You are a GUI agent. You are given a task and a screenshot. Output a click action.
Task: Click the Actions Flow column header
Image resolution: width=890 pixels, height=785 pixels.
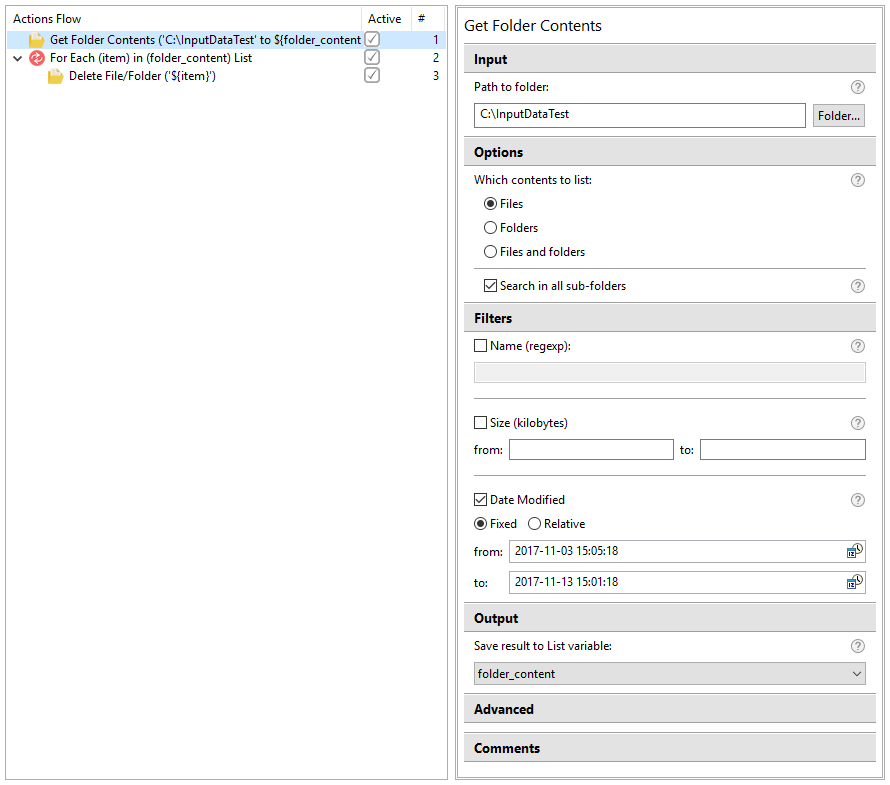pyautogui.click(x=184, y=19)
